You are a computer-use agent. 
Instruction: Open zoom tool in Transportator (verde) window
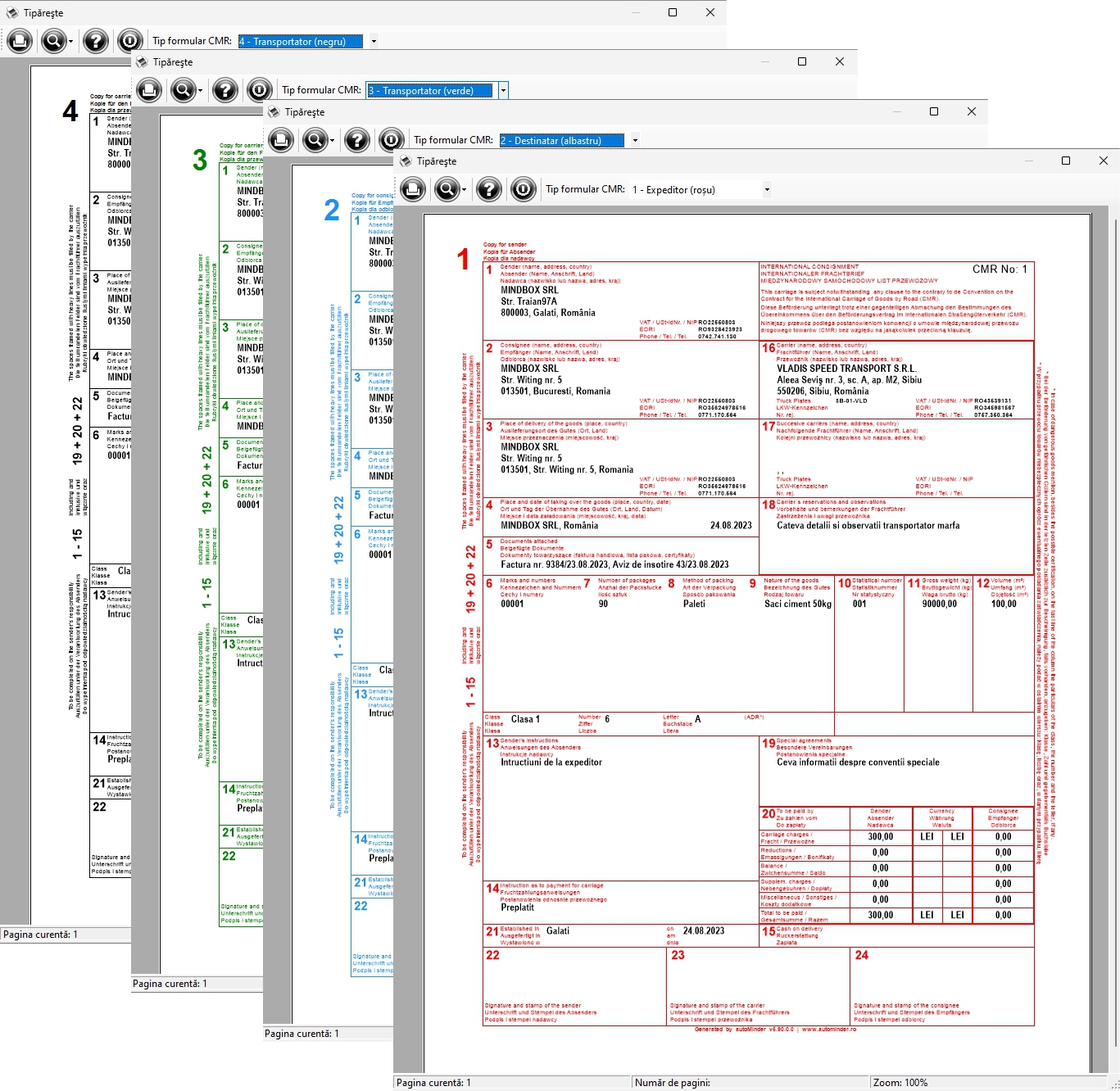[x=183, y=90]
